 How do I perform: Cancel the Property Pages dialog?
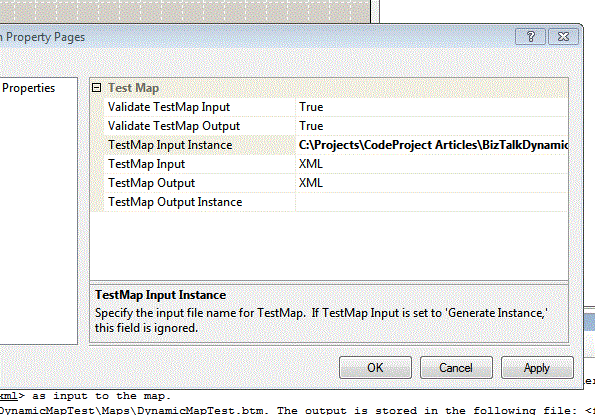(456, 368)
